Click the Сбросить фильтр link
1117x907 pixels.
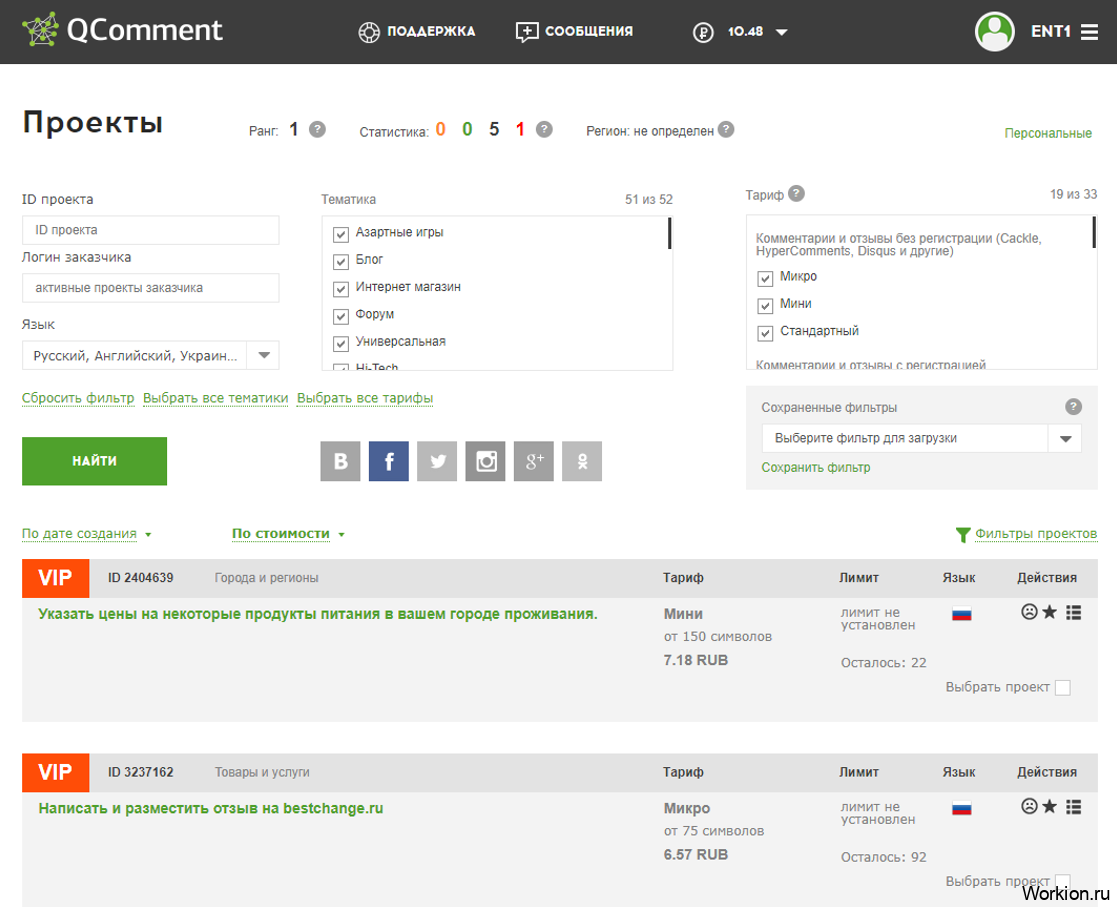pyautogui.click(x=78, y=398)
